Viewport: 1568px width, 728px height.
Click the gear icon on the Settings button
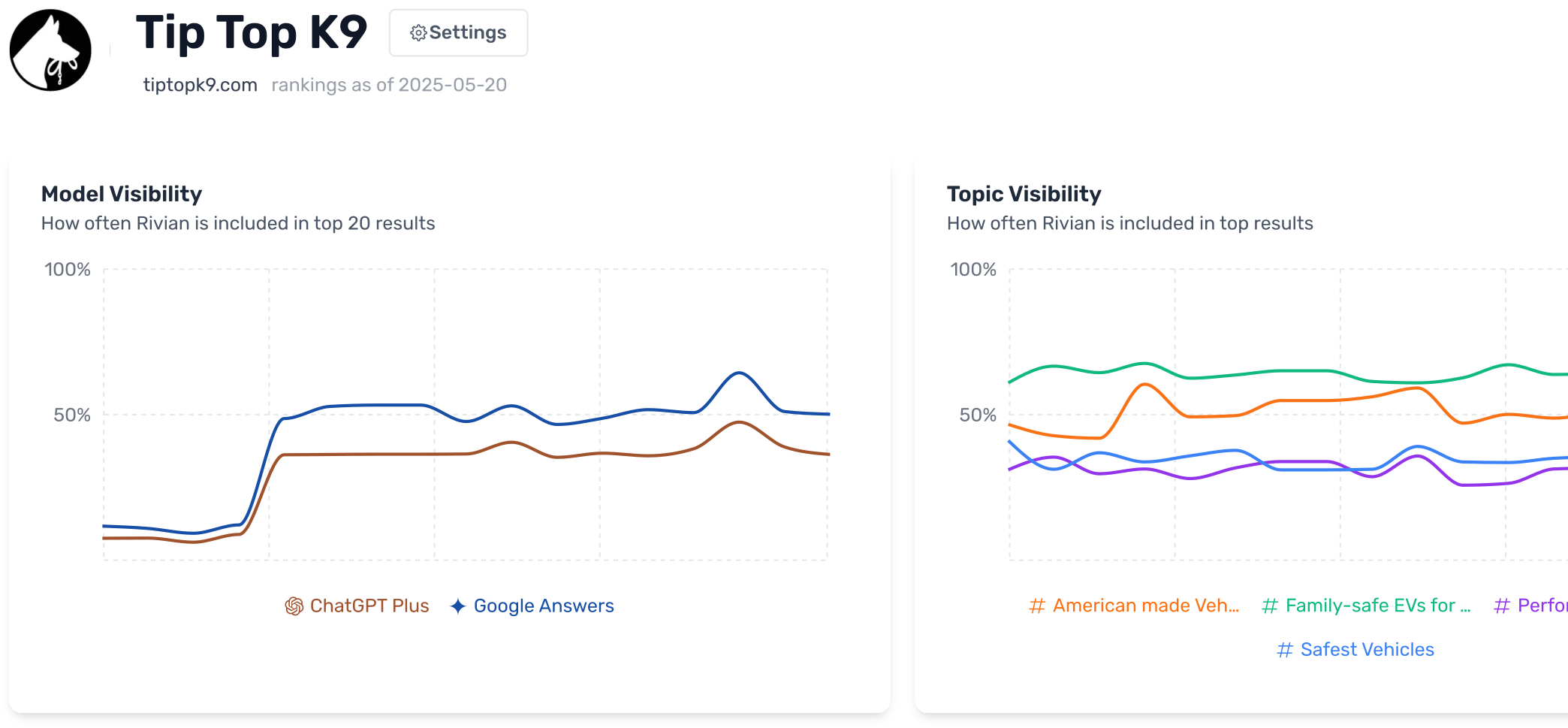click(418, 33)
